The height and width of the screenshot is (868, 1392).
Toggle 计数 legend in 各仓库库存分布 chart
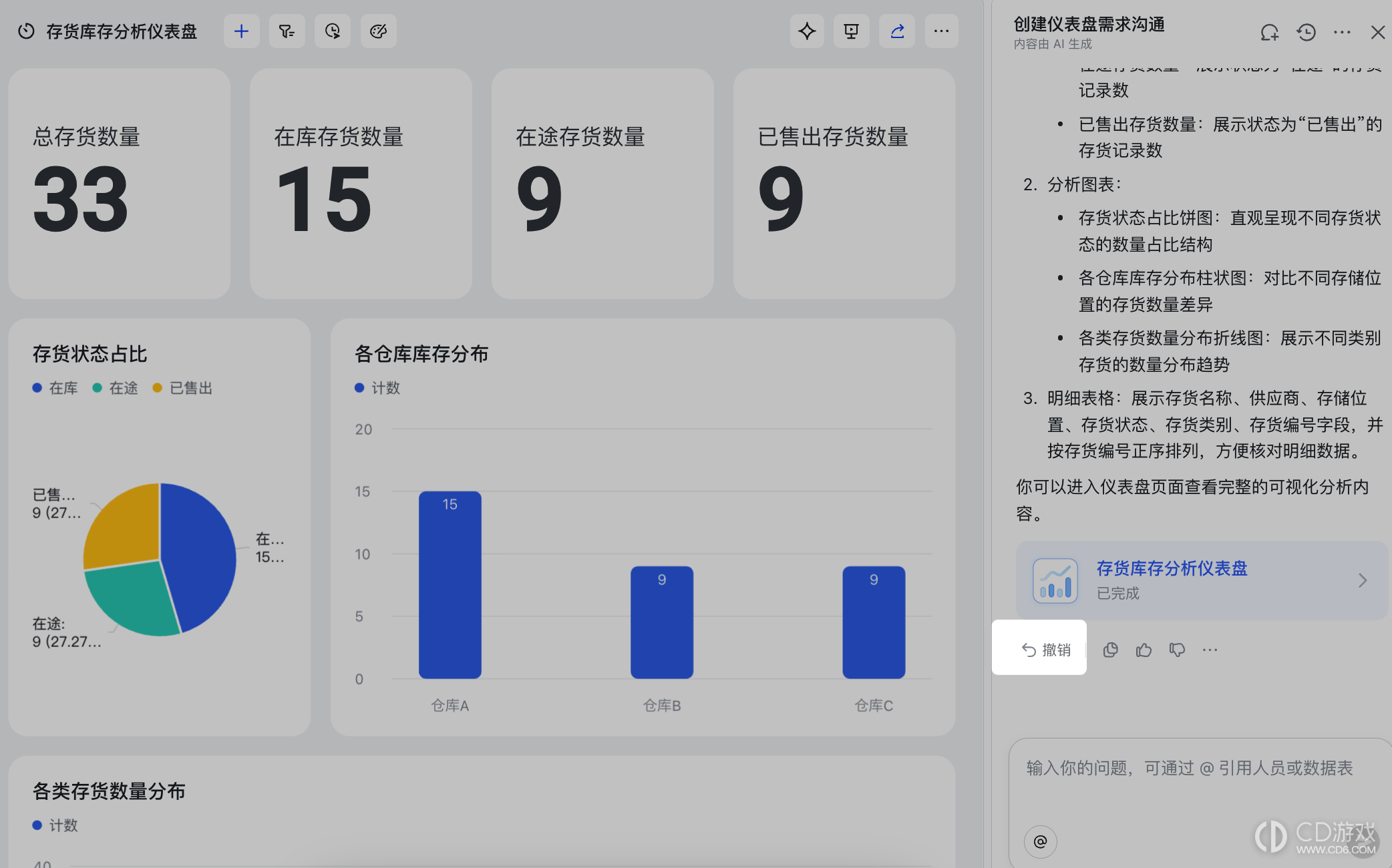(x=377, y=388)
